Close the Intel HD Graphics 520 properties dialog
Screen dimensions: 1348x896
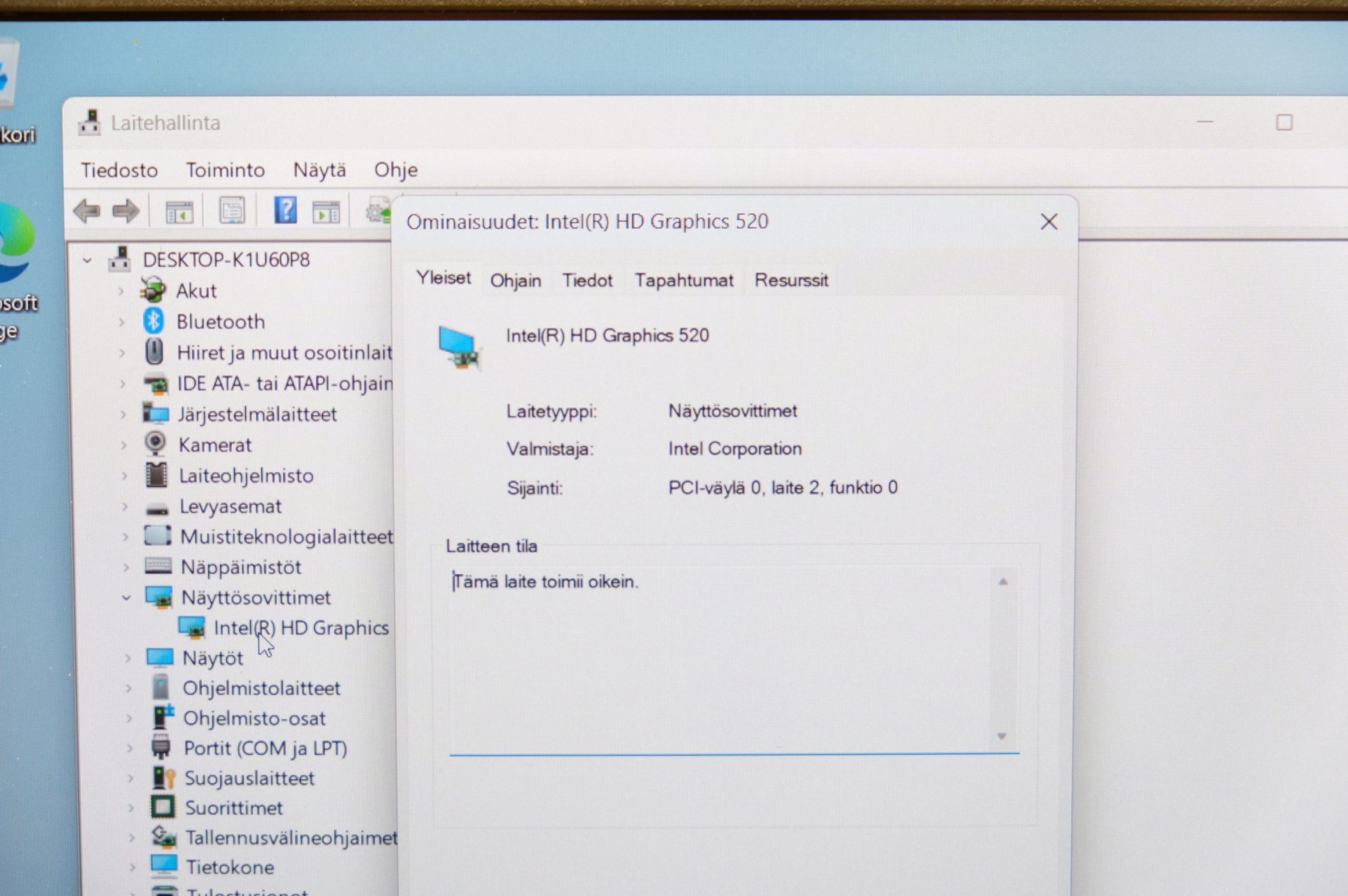(1049, 222)
